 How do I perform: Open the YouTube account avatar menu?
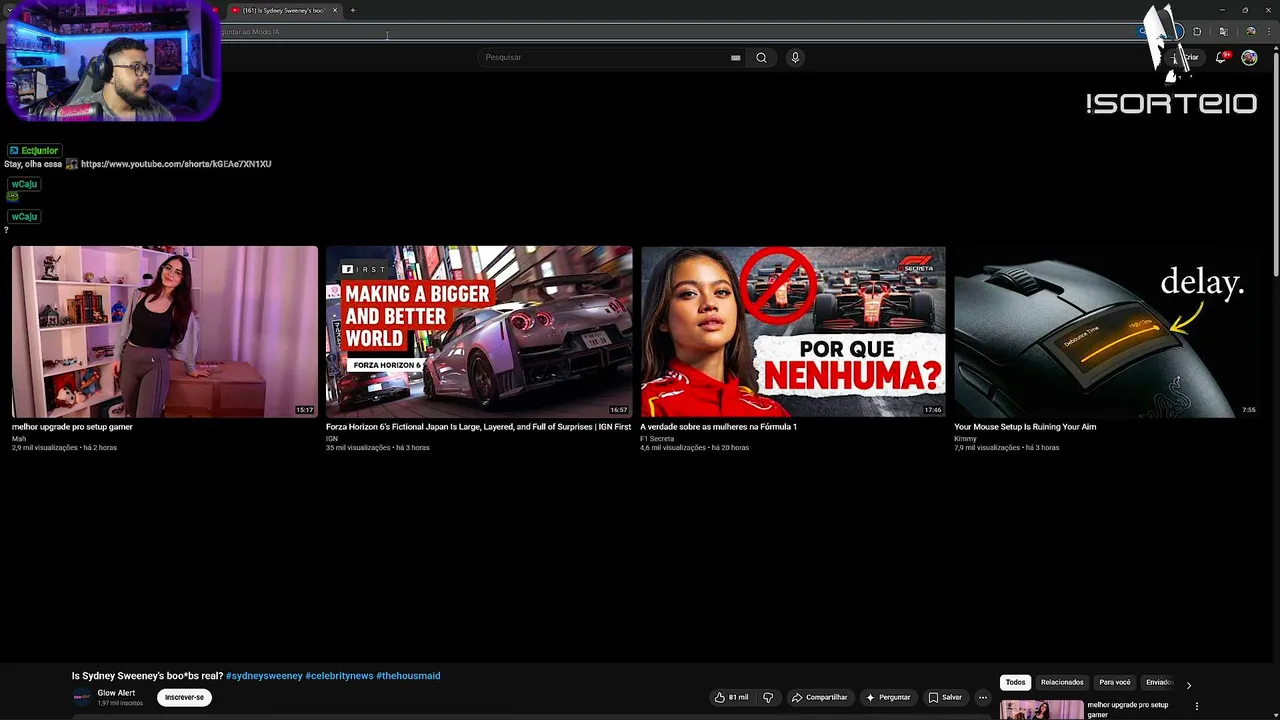pos(1249,58)
